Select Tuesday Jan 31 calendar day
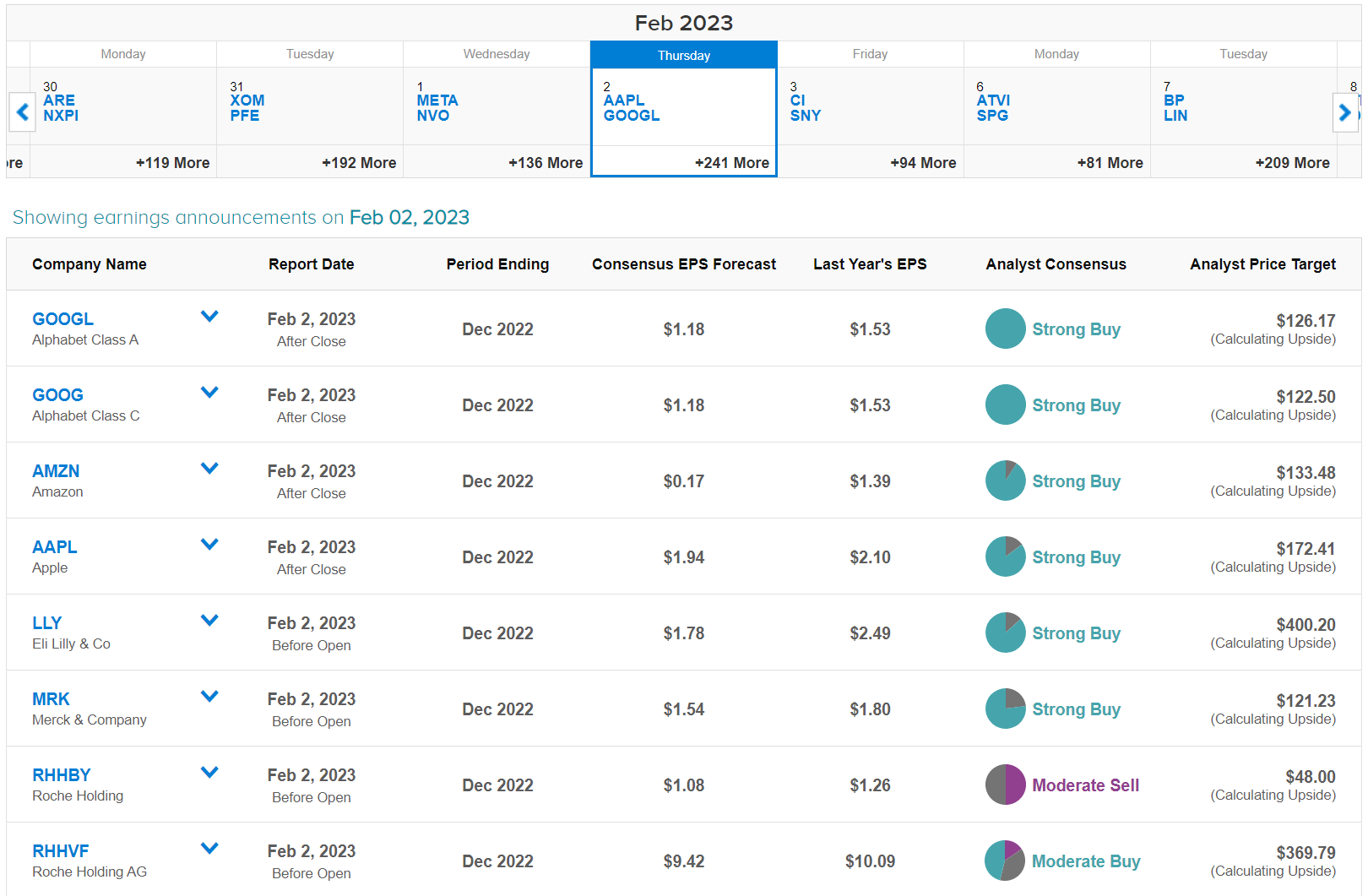The image size is (1368, 896). [310, 109]
